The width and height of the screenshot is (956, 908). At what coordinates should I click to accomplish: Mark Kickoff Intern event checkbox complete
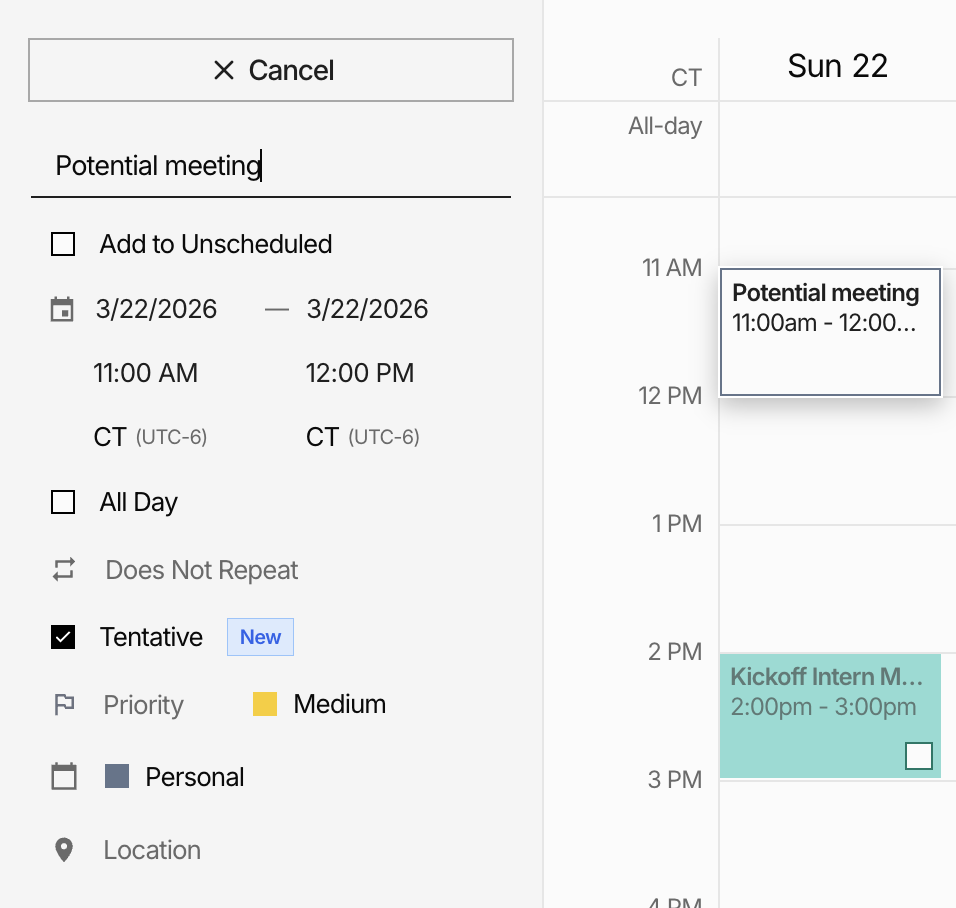tap(918, 756)
